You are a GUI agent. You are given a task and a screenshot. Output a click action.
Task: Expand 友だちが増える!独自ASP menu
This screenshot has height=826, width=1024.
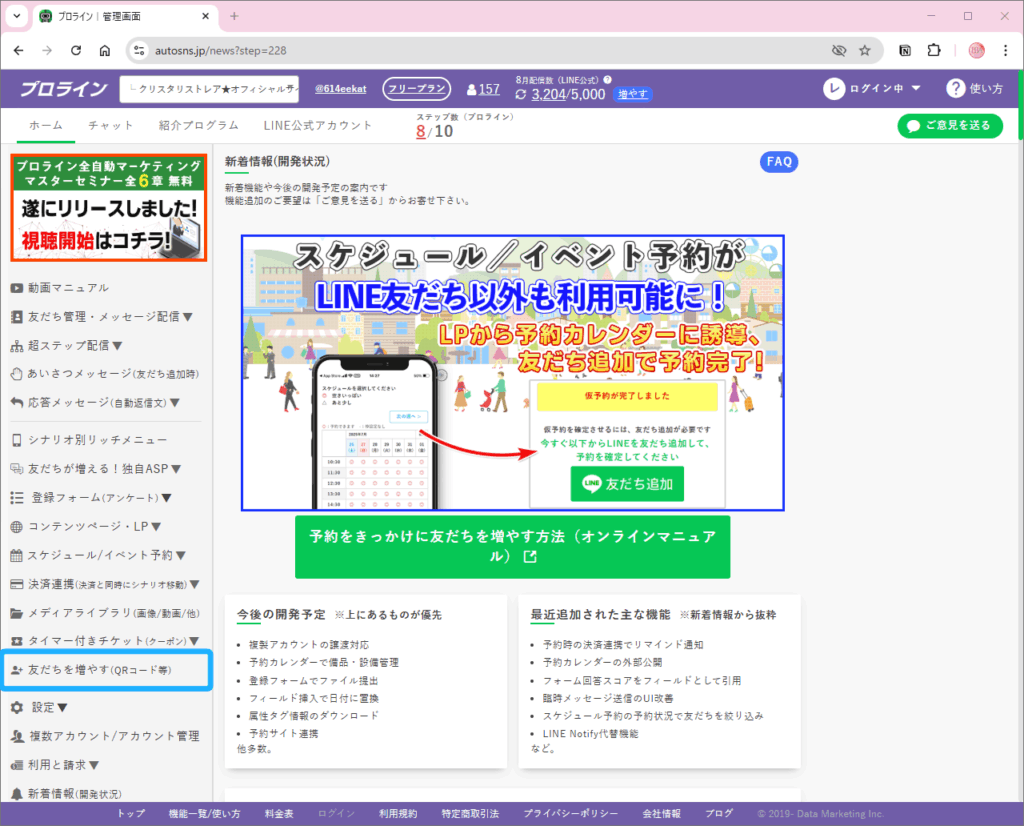click(x=96, y=469)
